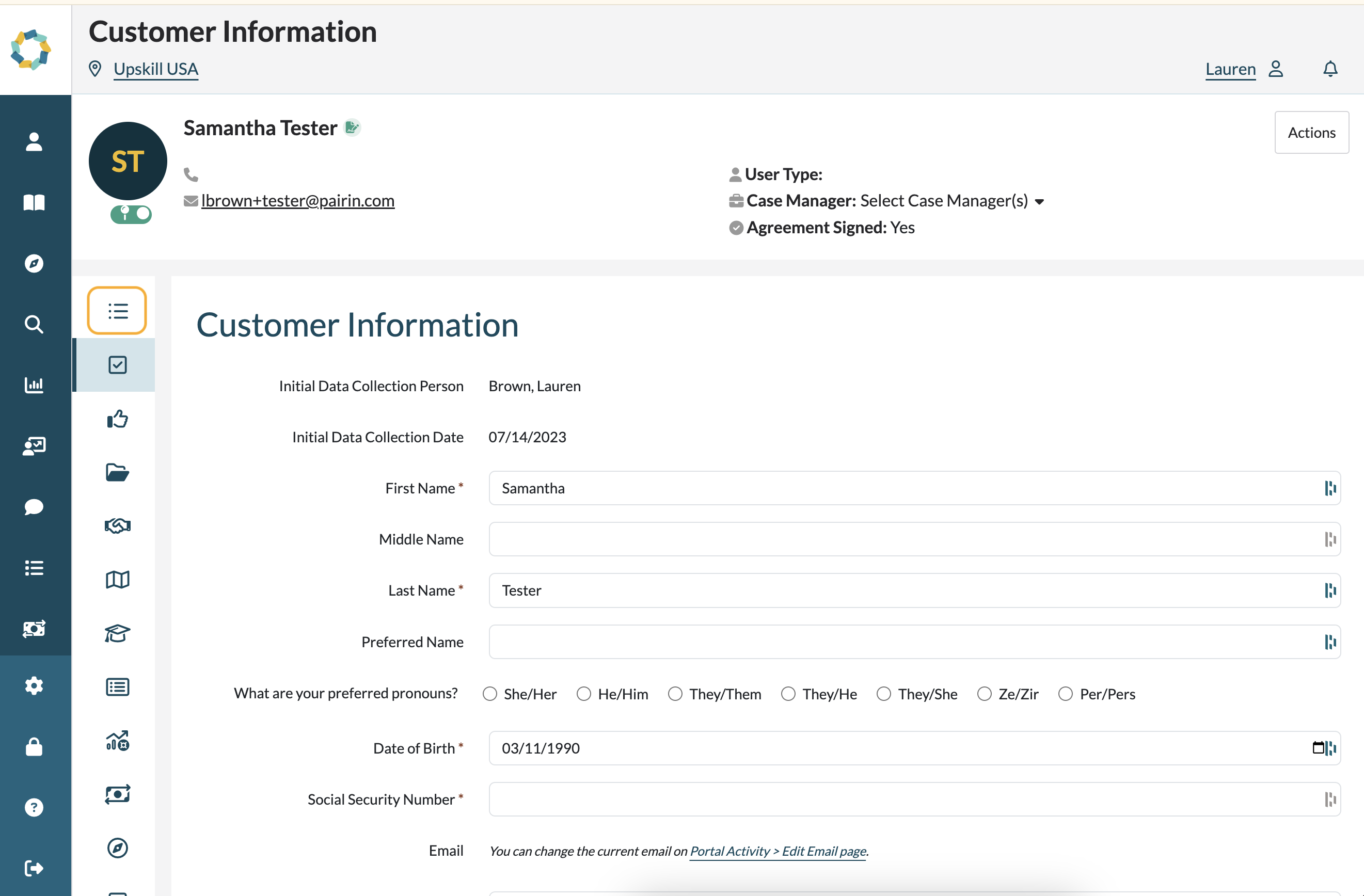Click the sign-out arrow icon
Viewport: 1364px width, 896px height.
pos(35,868)
